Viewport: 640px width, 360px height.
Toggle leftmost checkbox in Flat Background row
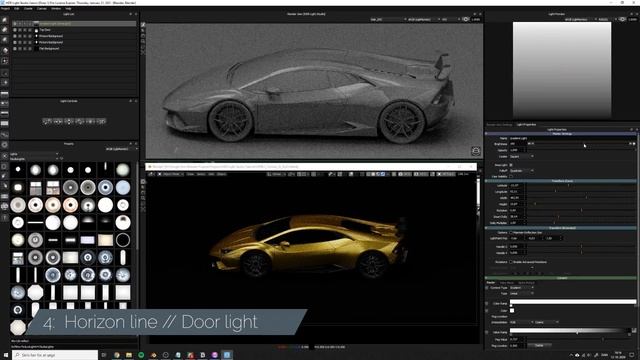click(15, 49)
